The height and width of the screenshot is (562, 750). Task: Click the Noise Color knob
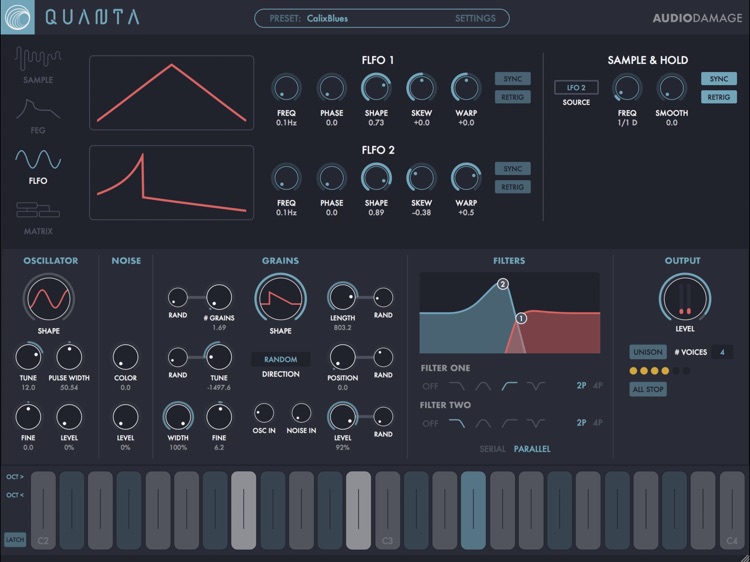(x=125, y=357)
